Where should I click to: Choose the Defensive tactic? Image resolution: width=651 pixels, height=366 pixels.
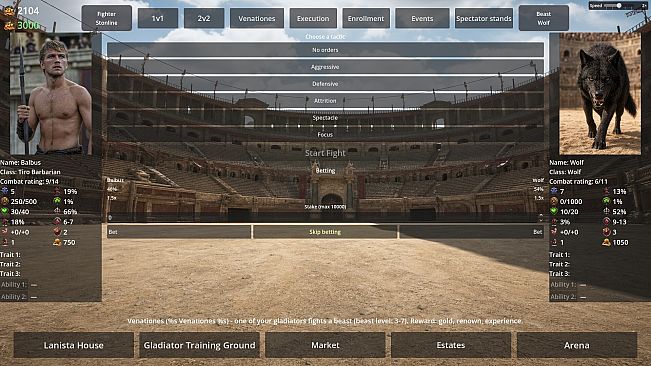pyautogui.click(x=325, y=84)
